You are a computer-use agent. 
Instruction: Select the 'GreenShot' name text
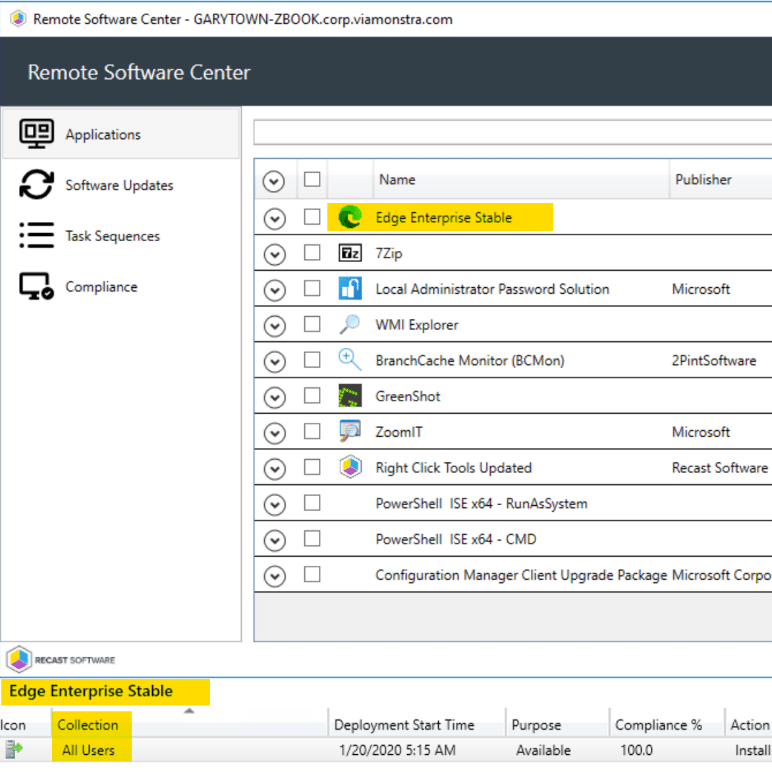click(408, 396)
